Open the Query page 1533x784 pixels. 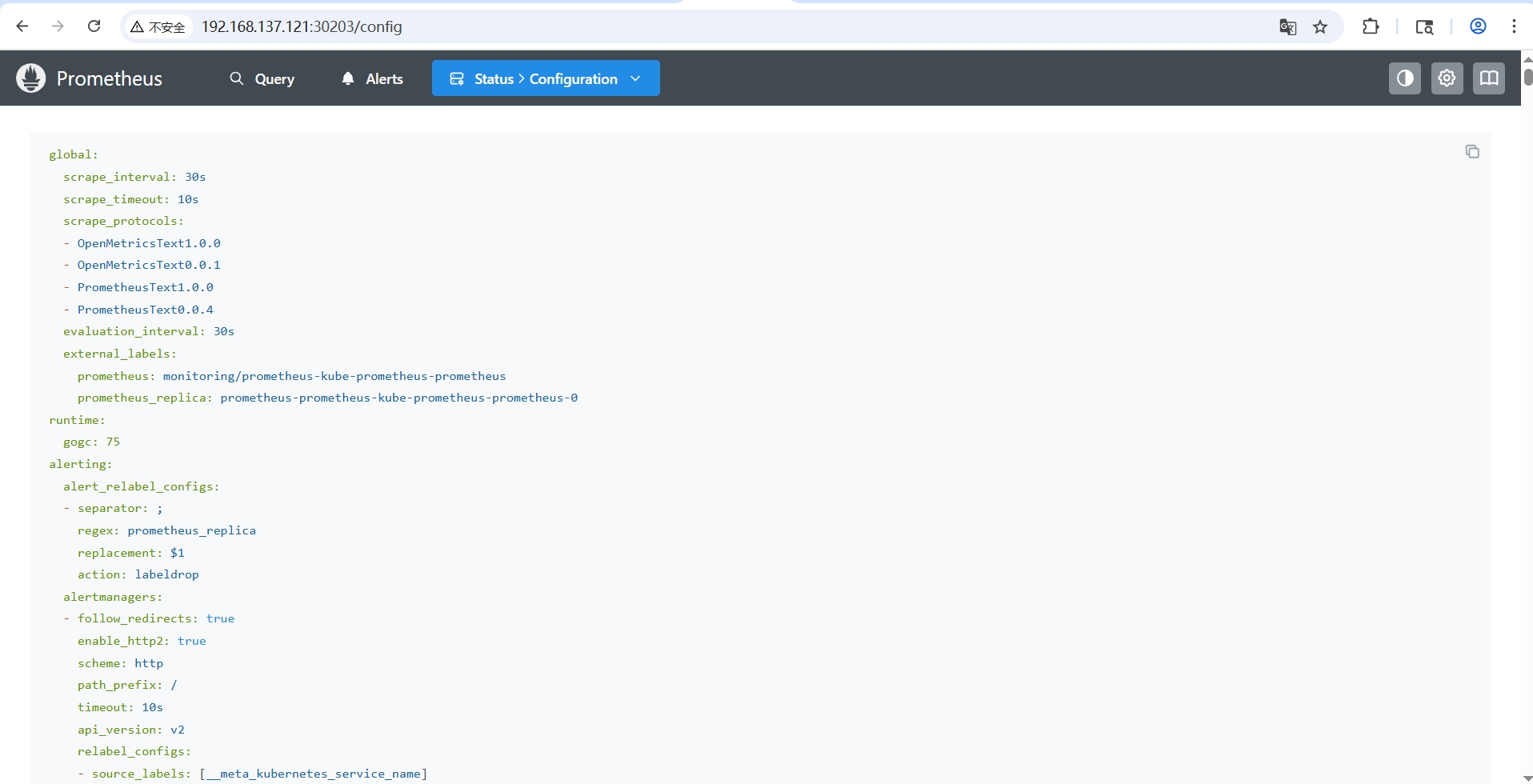click(262, 78)
